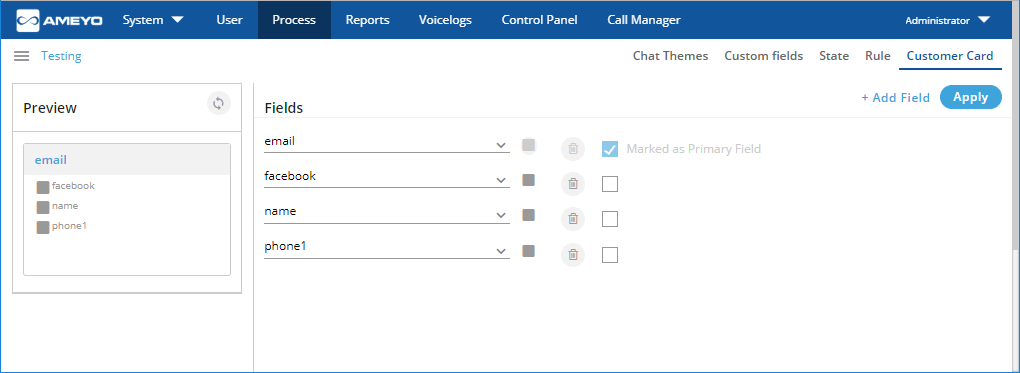Image resolution: width=1020 pixels, height=373 pixels.
Task: Open the Control Panel menu
Action: click(539, 20)
